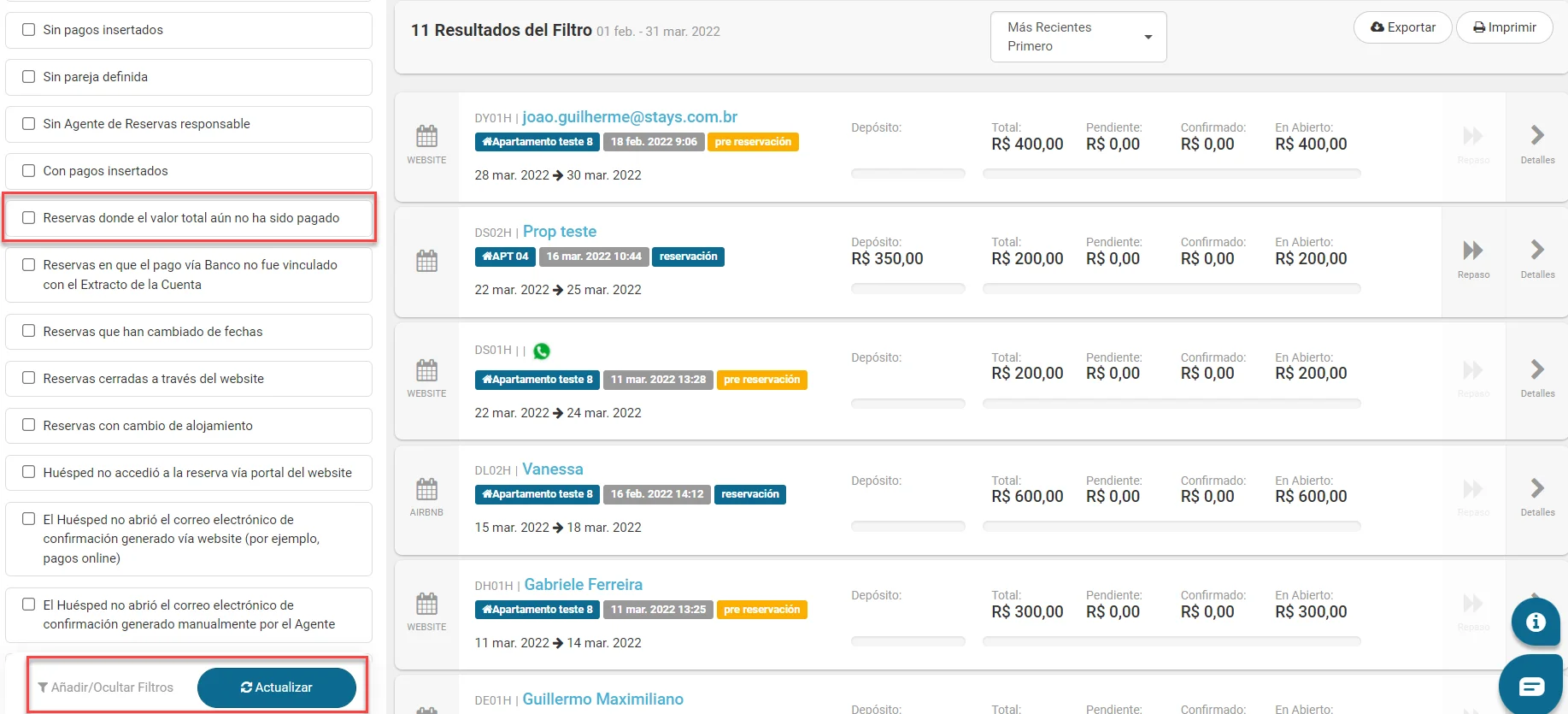Screen dimensions: 1568x714
Task: Click '16 mar. 2022 10:44' date tag
Action: pos(594,257)
